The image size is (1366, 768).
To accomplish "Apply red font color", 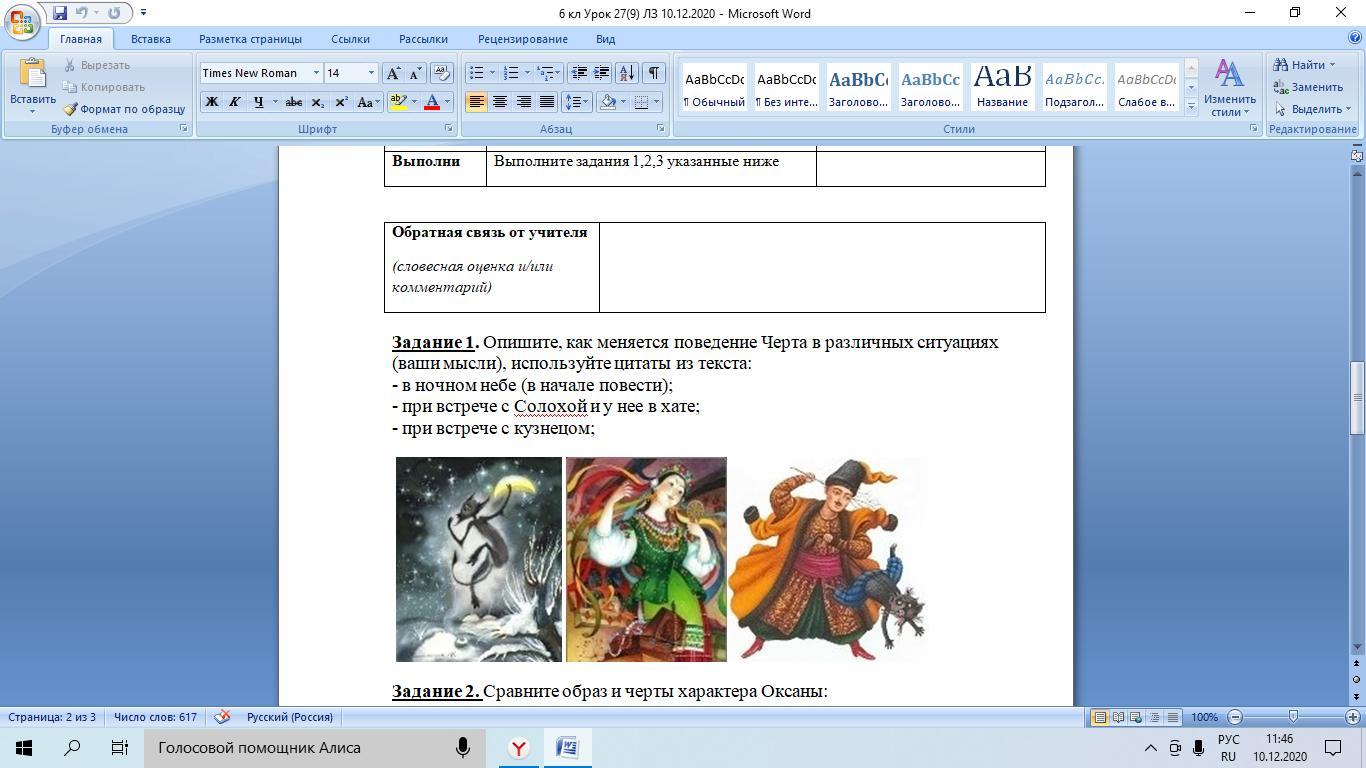I will pyautogui.click(x=432, y=102).
